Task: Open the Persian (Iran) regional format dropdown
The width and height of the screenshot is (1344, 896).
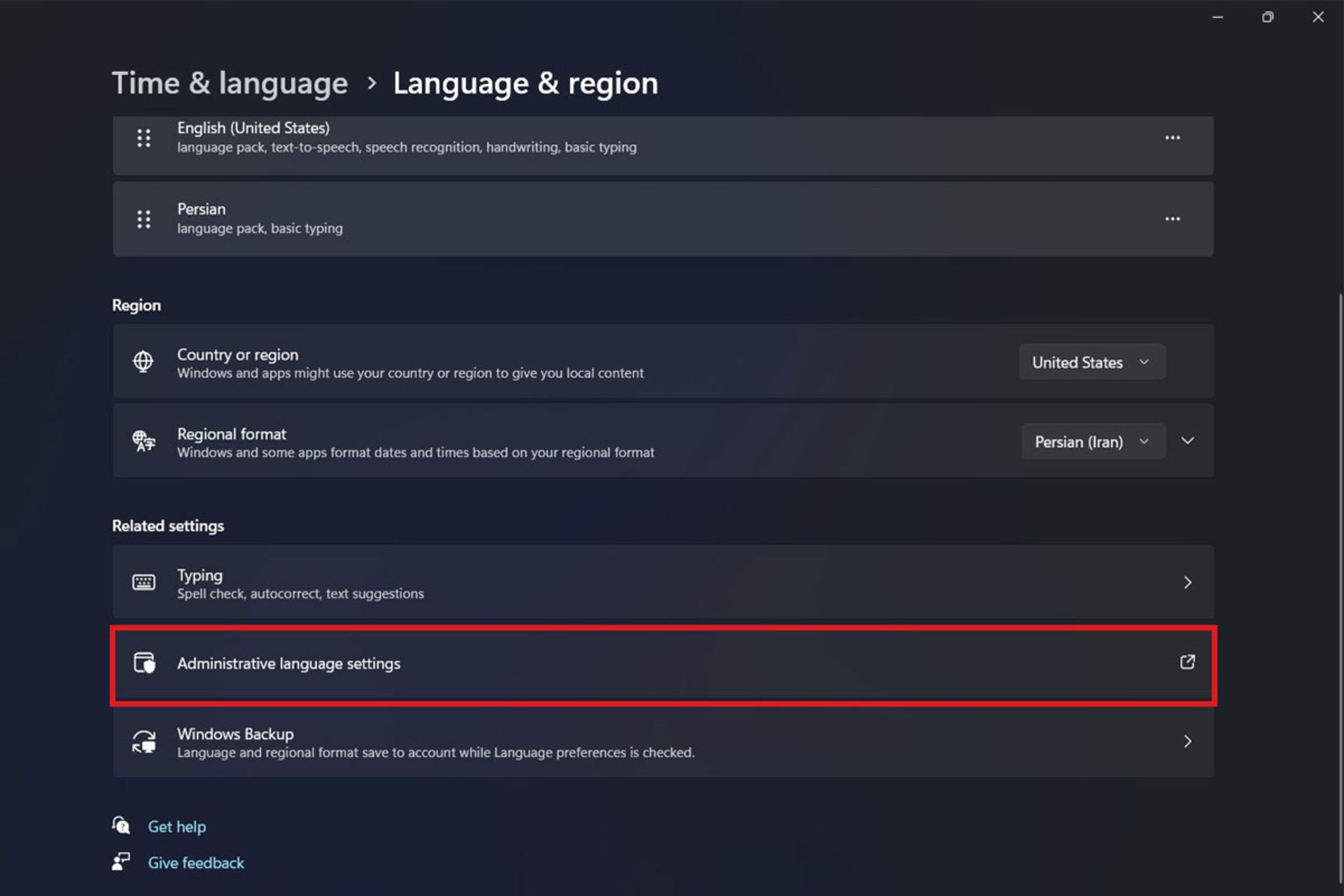Action: tap(1093, 442)
